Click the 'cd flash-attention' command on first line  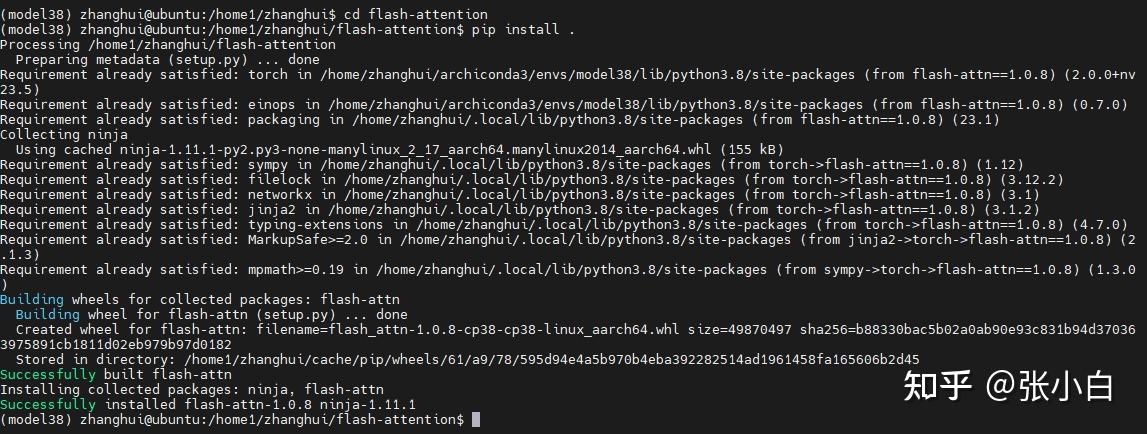[x=417, y=14]
